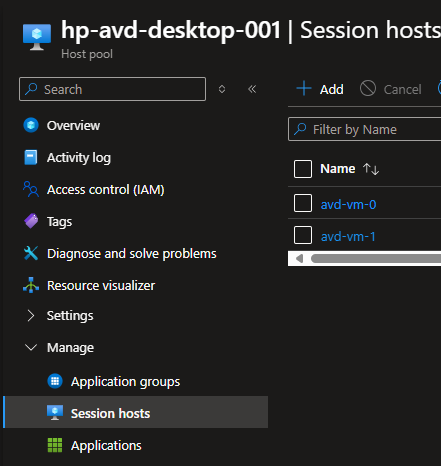Click the Access control people icon

31,189
